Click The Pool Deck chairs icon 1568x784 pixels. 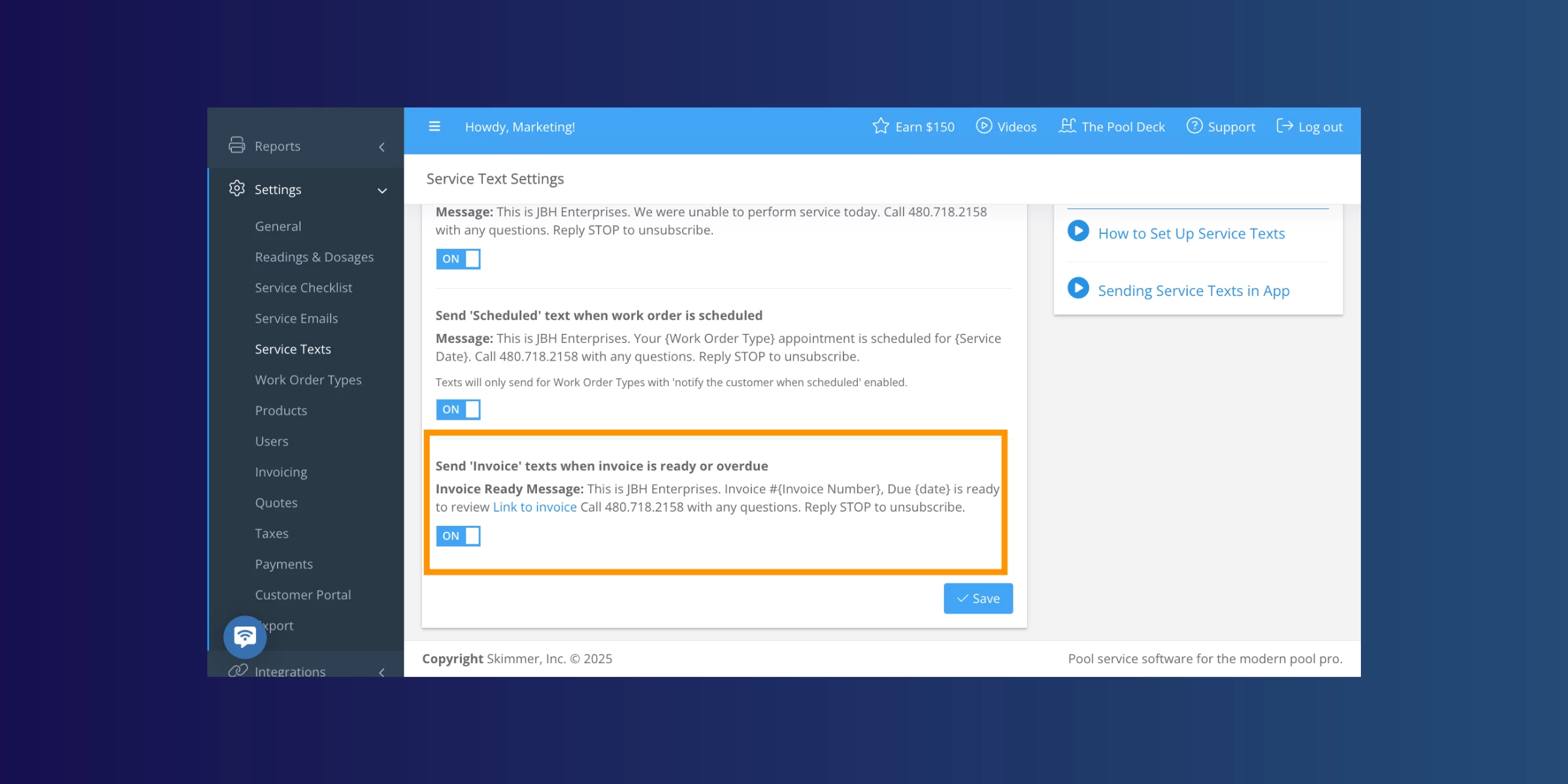[x=1067, y=125]
